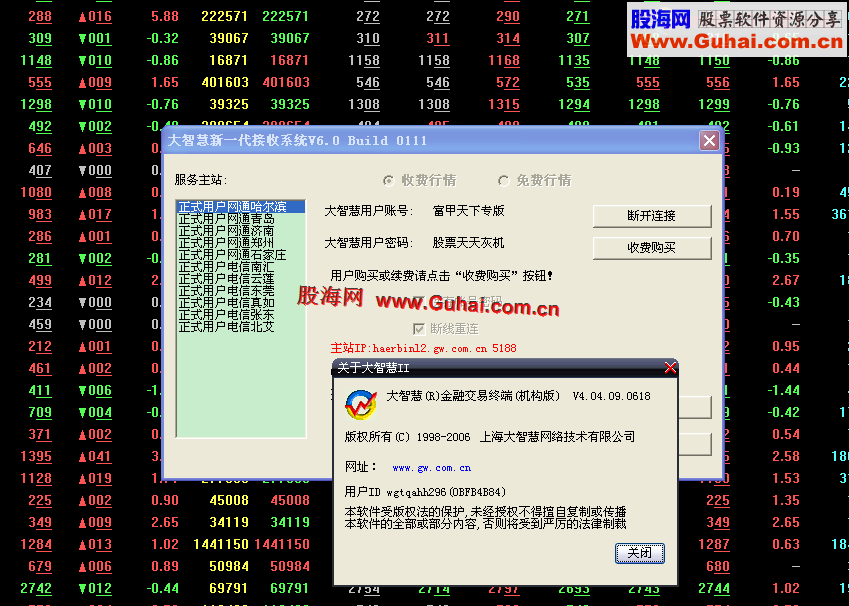
Task: Click the 1299 cell in the quote table
Action: tap(714, 105)
